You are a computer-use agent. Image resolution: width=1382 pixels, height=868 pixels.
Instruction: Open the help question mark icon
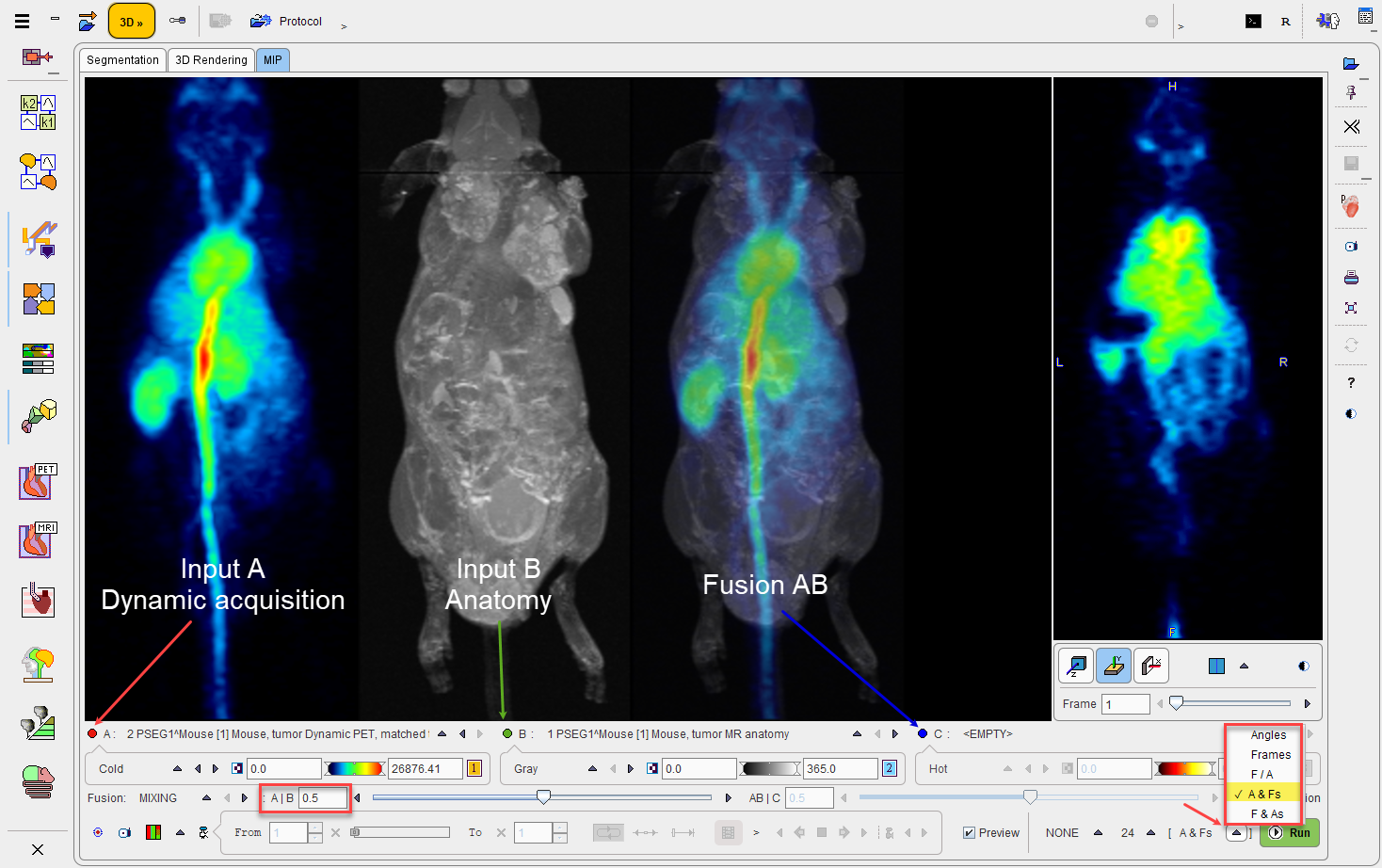(x=1351, y=382)
